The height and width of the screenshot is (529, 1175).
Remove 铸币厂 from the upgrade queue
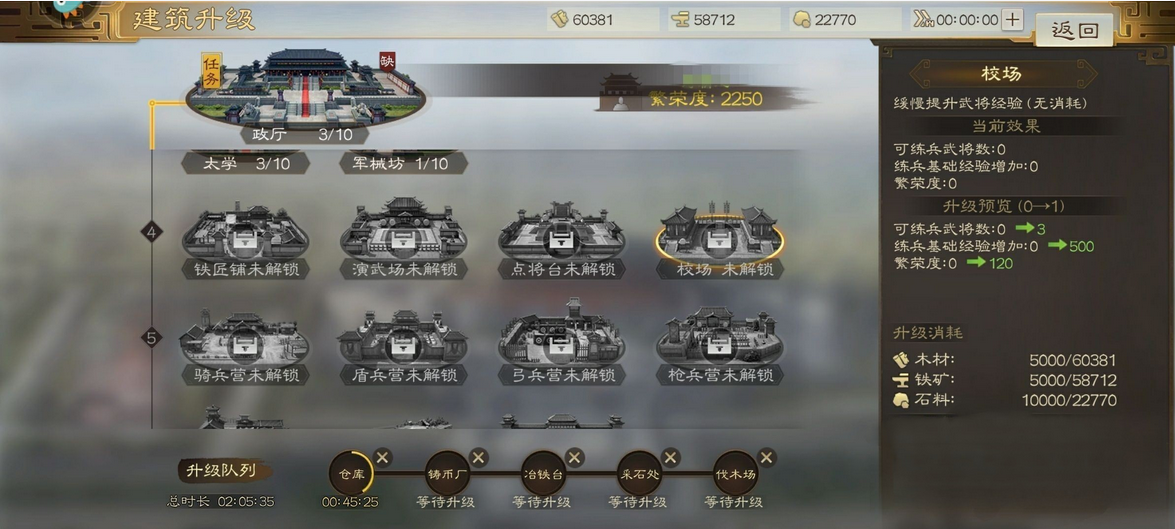click(x=479, y=457)
